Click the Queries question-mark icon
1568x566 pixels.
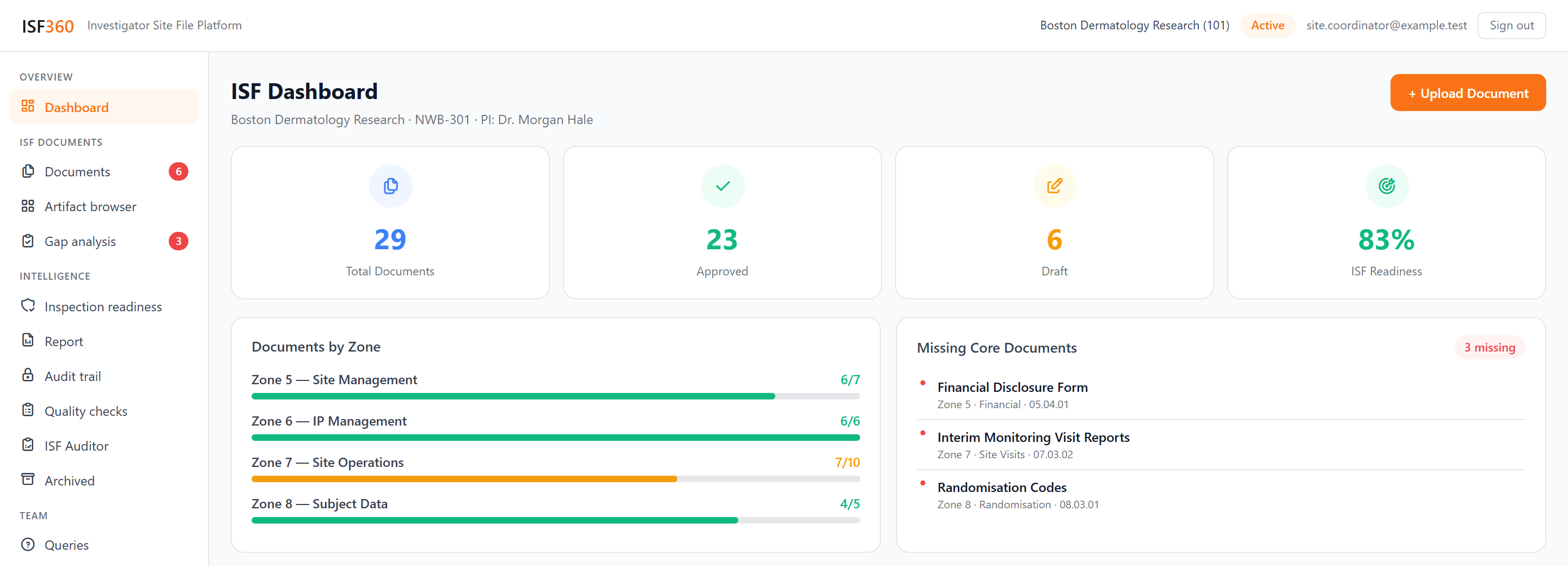pyautogui.click(x=27, y=544)
